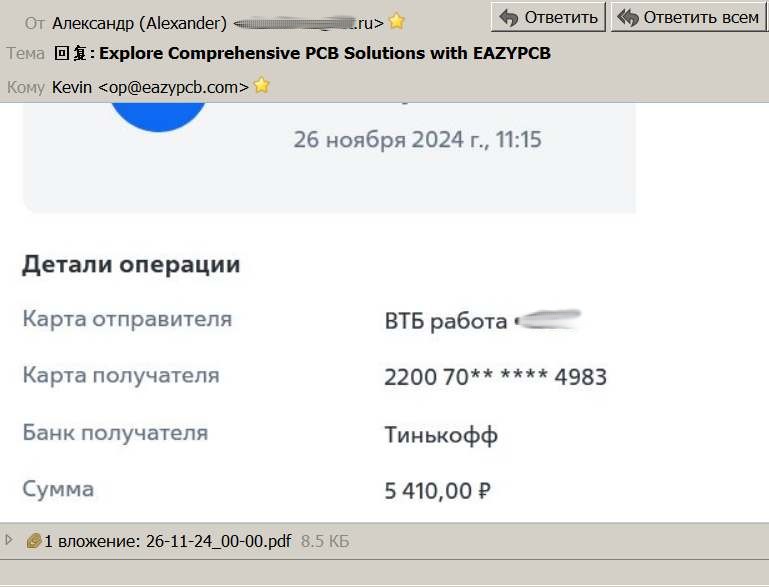Click the Кому field label
Viewport: 769px width, 587px height.
26,87
